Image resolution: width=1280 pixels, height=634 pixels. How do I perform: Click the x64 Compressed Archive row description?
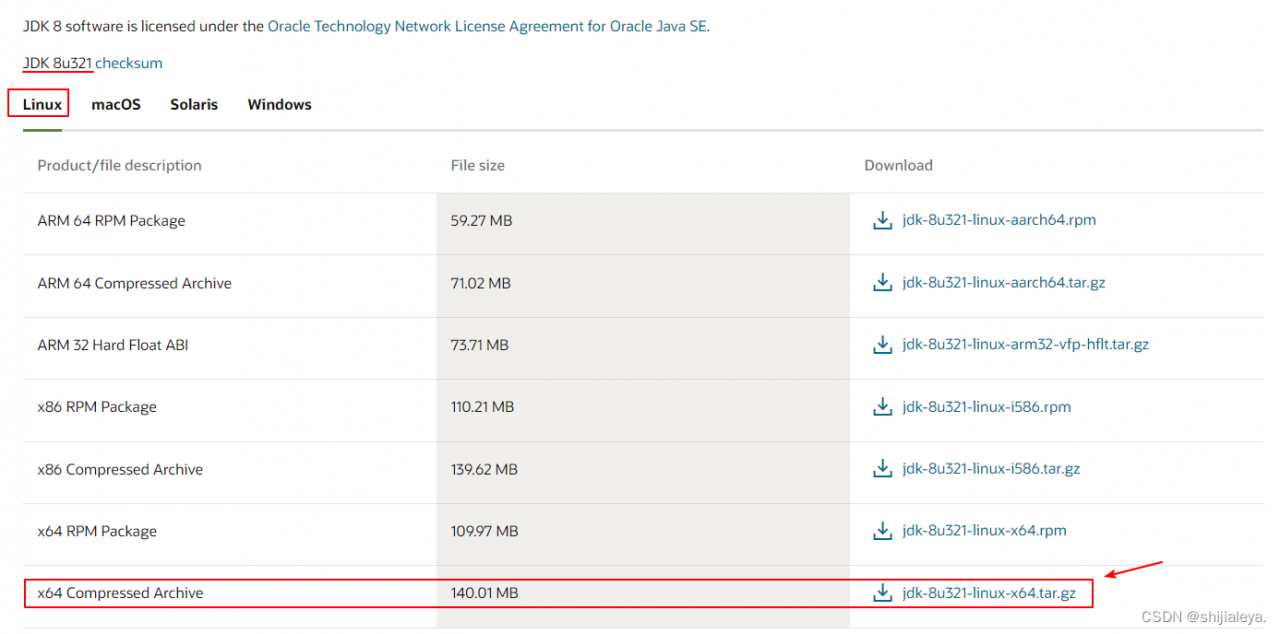(x=120, y=593)
